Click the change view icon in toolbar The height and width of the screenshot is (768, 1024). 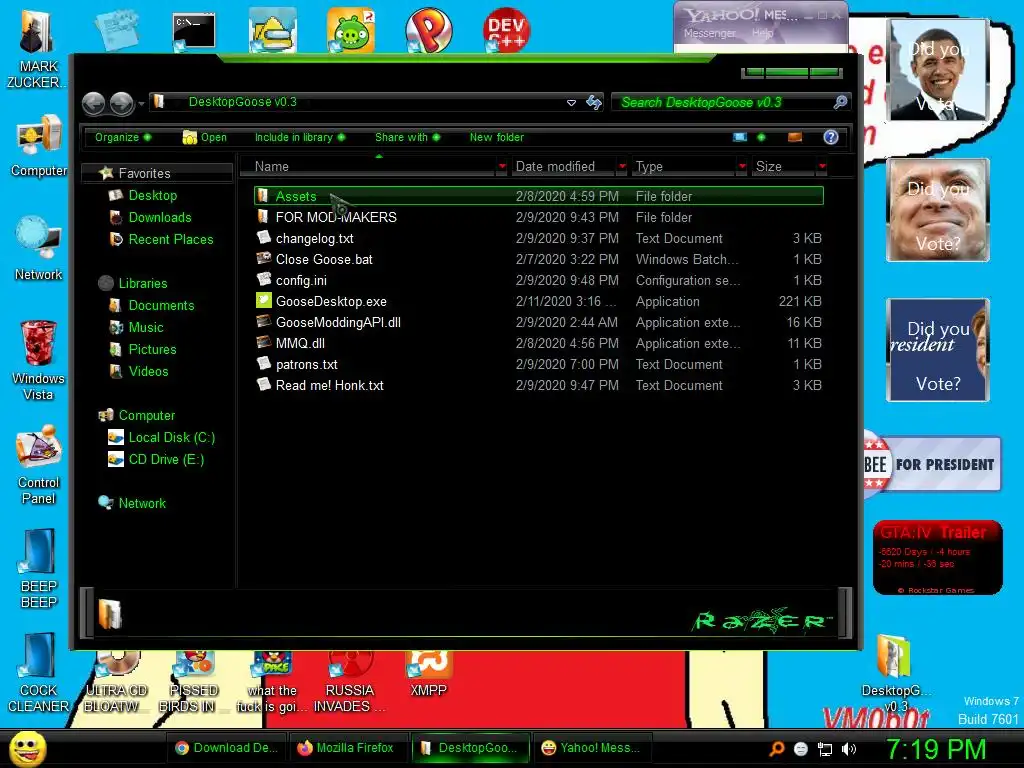[x=740, y=137]
